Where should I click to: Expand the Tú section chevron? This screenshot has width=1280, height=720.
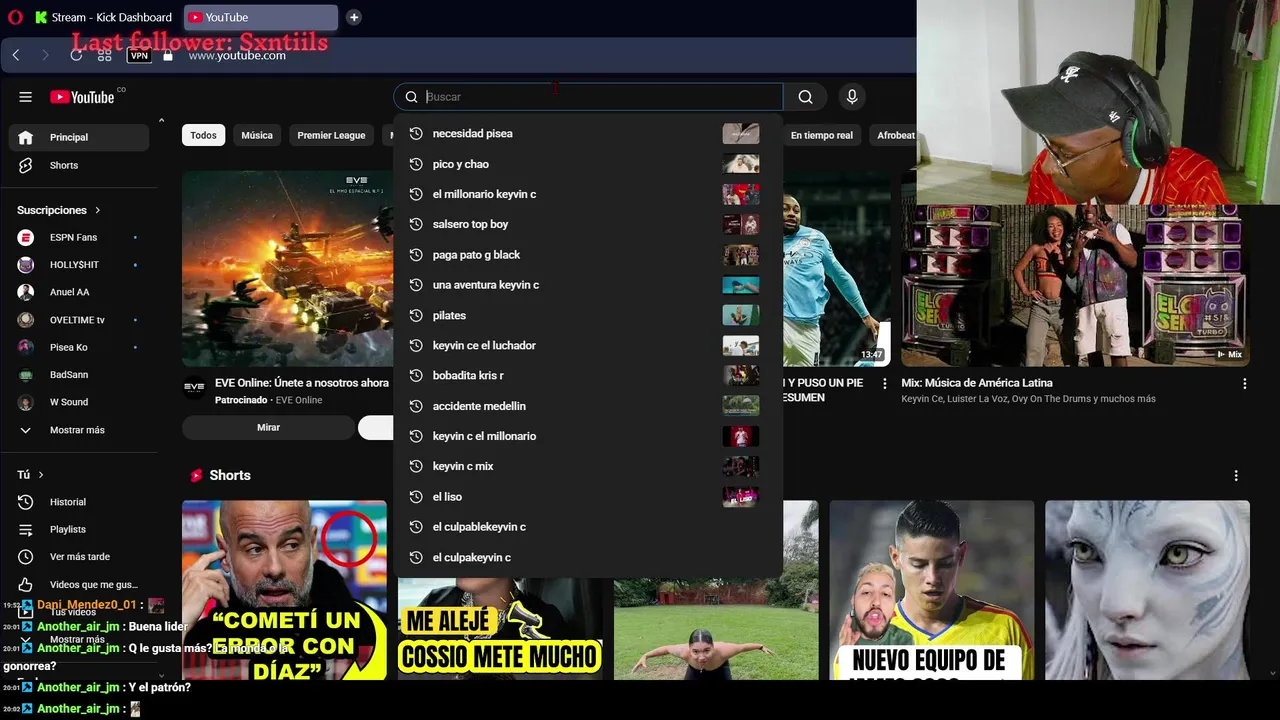pyautogui.click(x=41, y=475)
